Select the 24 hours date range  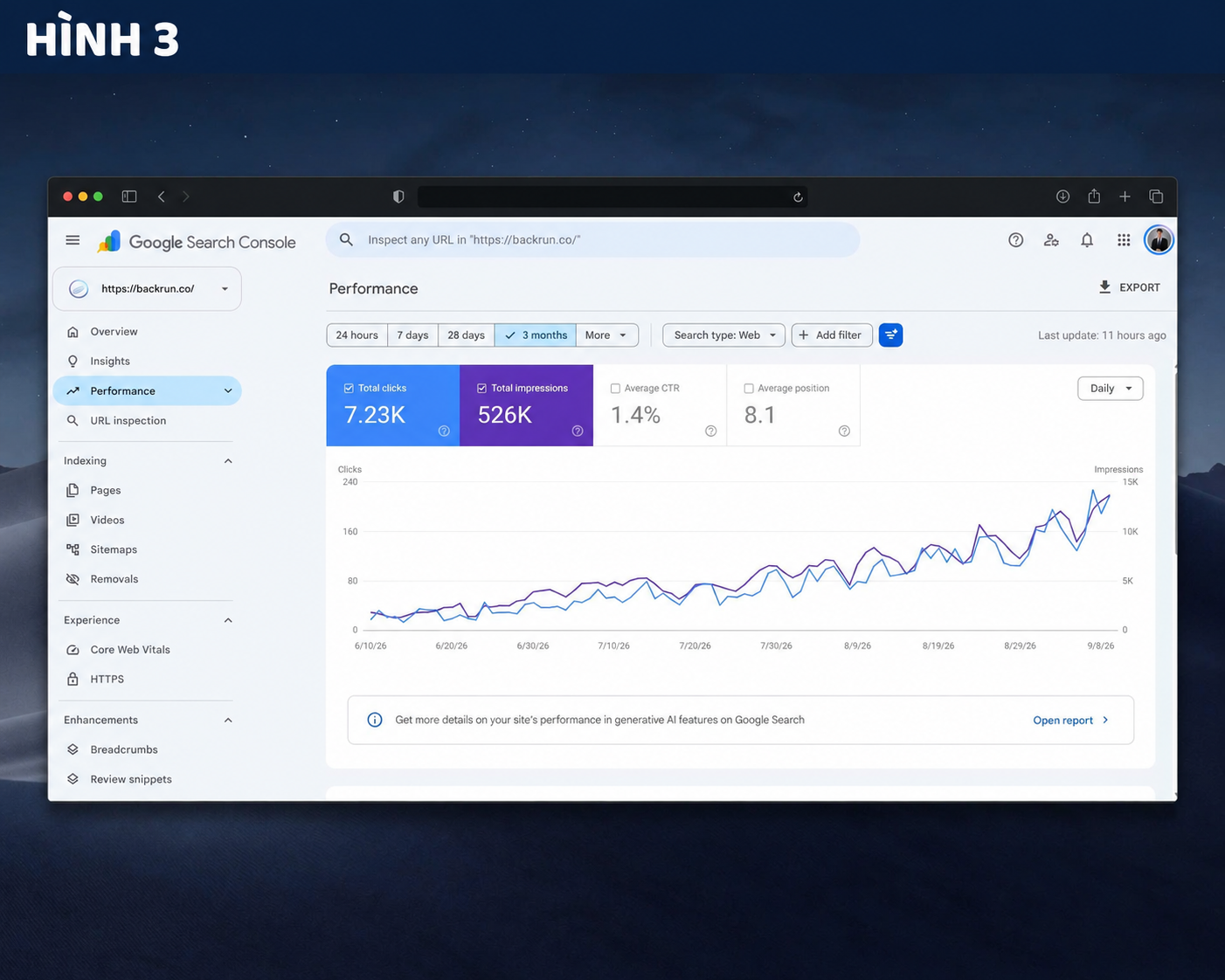pos(357,335)
